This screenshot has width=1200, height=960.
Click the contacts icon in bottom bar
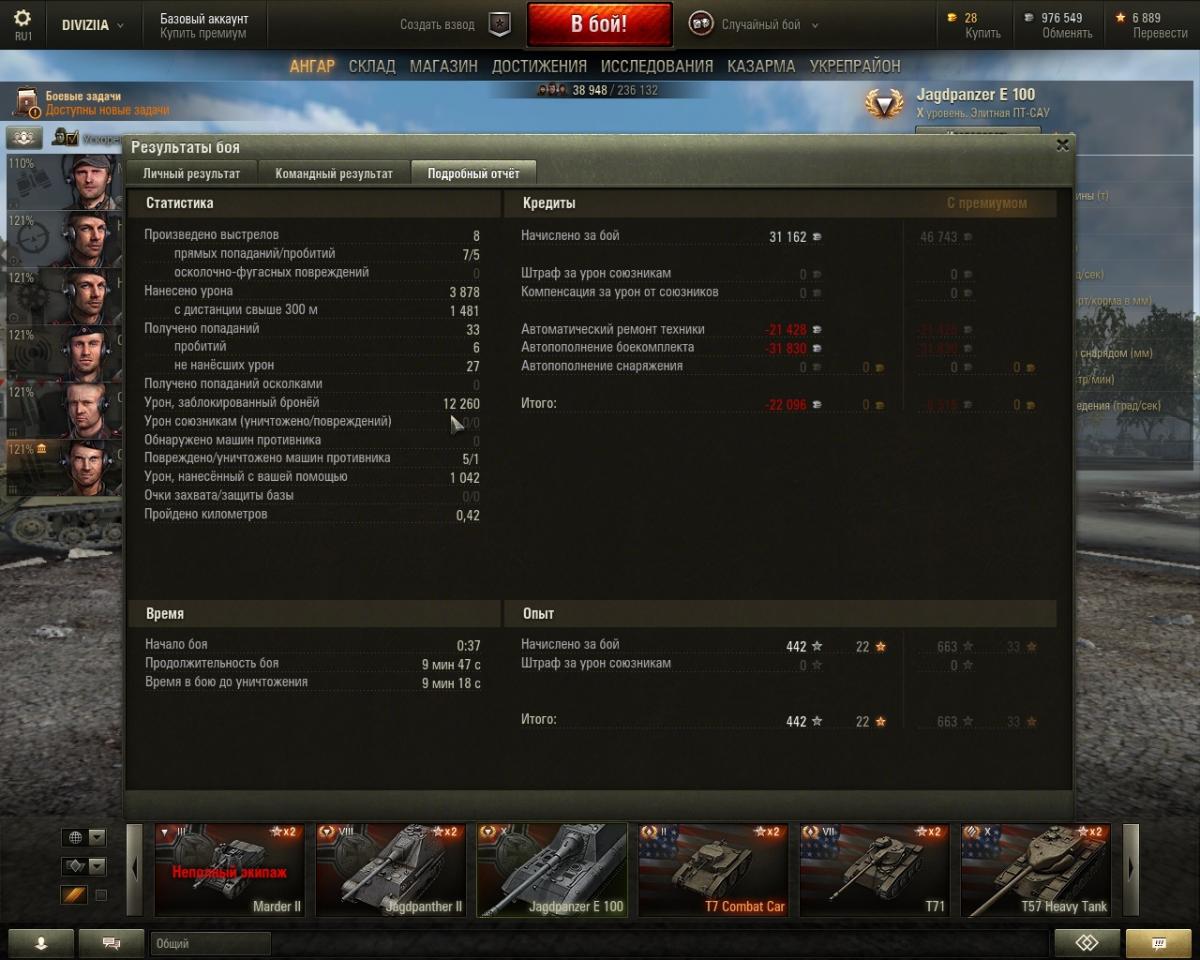(x=41, y=943)
